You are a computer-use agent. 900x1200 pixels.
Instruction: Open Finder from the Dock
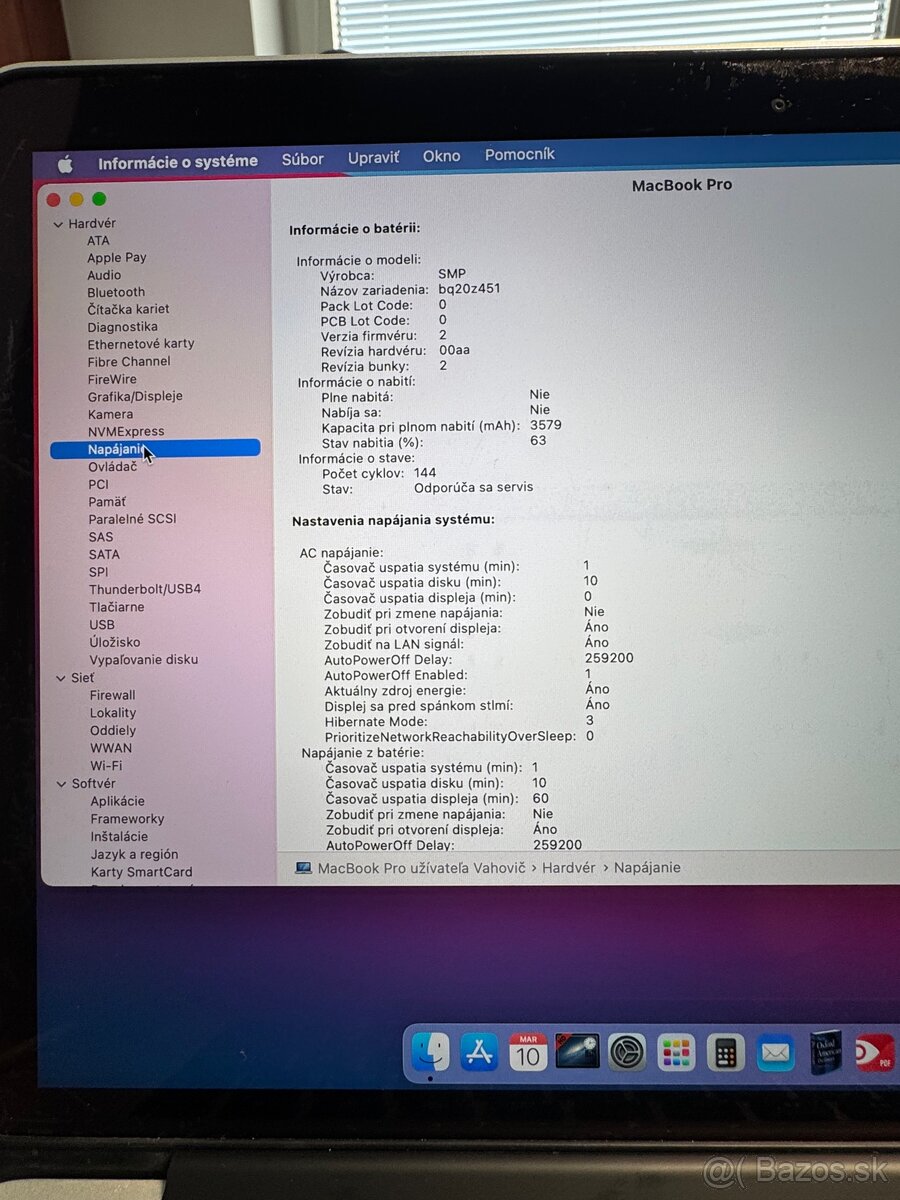(x=430, y=1052)
